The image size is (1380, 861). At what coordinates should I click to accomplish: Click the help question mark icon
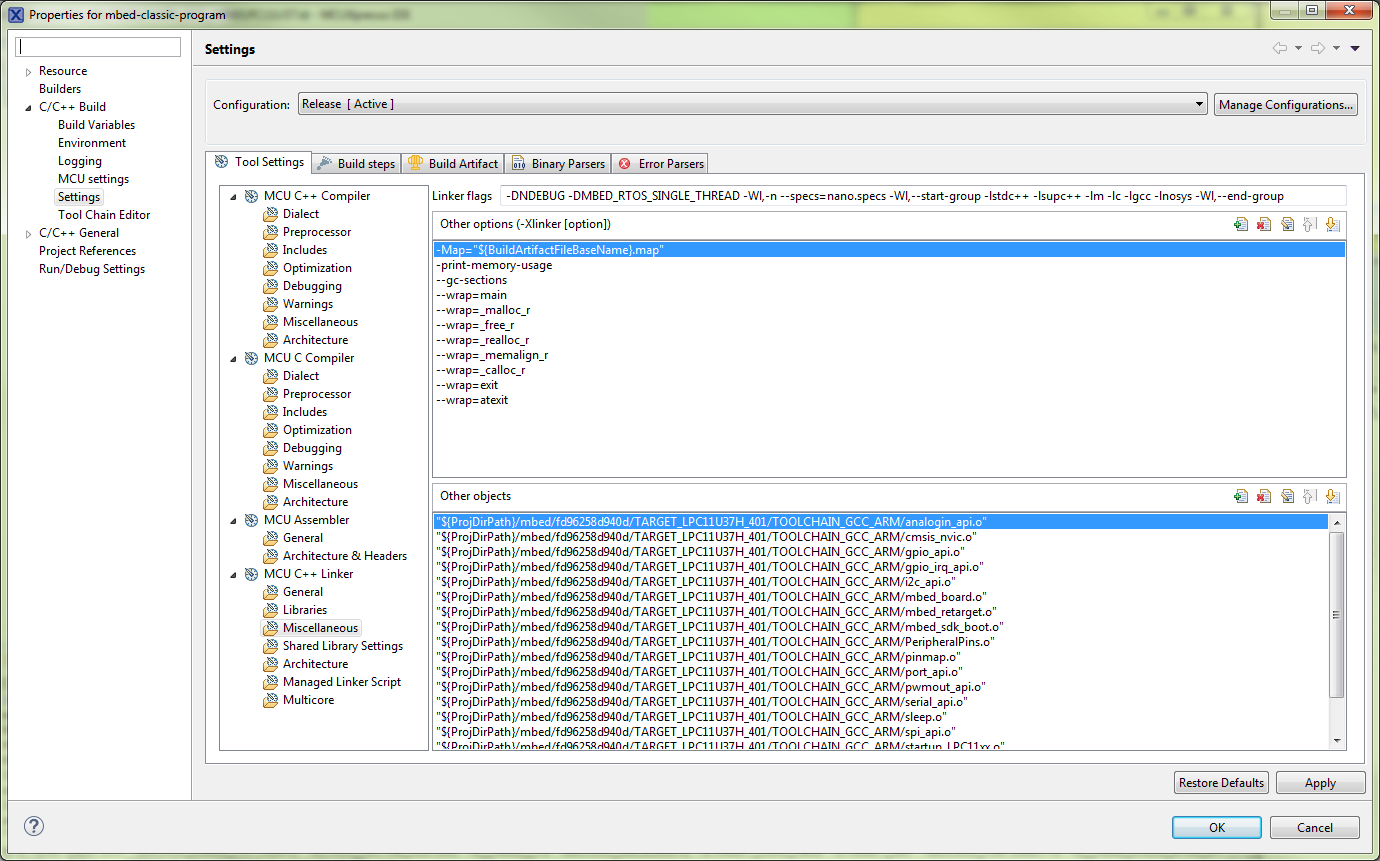tap(34, 826)
